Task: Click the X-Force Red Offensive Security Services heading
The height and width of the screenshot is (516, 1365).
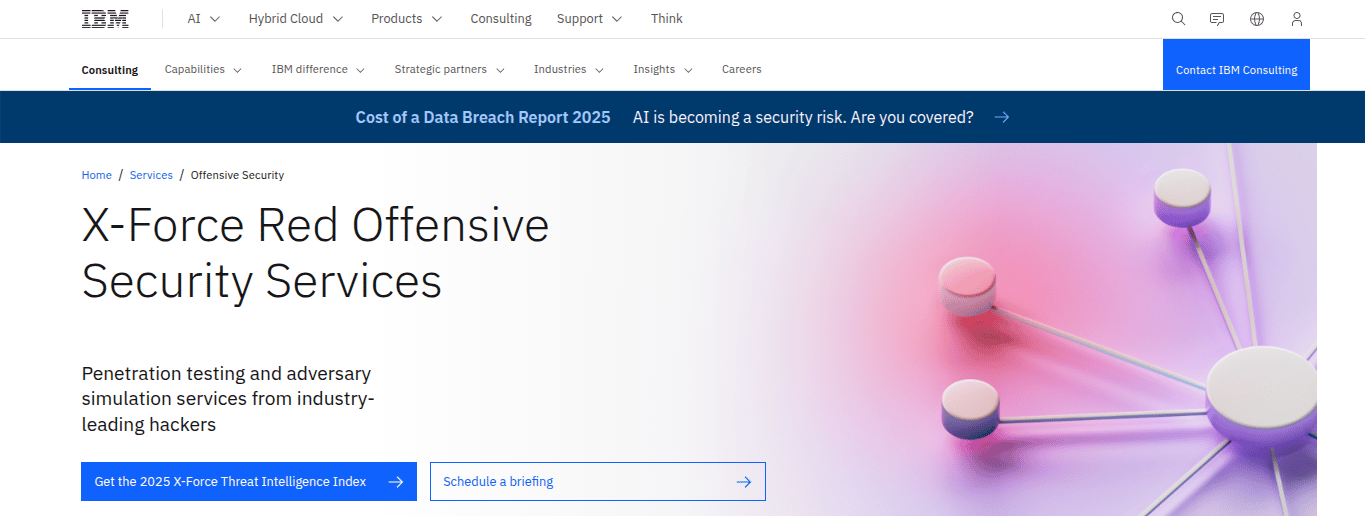Action: 315,253
